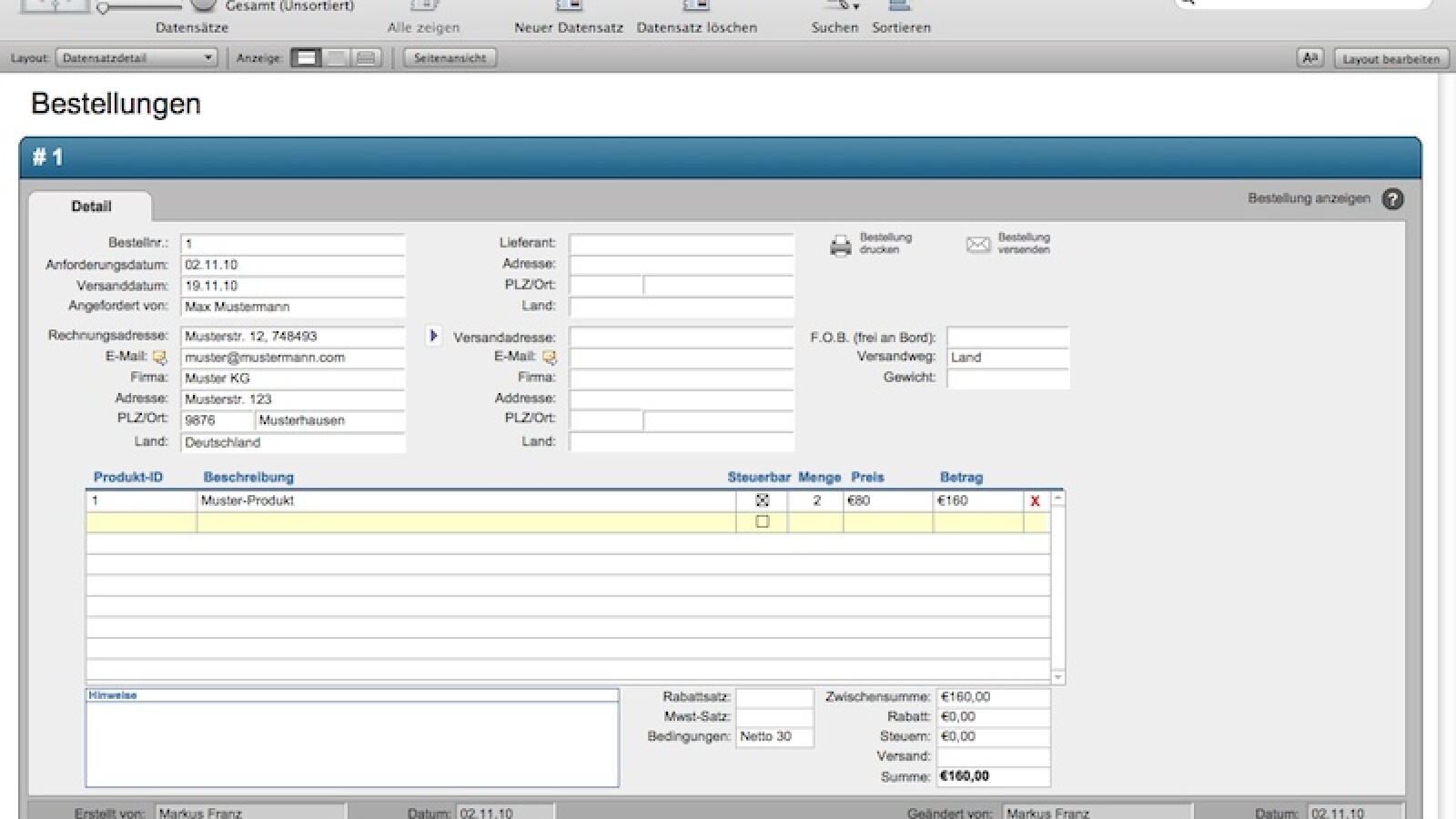Open text formatting with the Aa icon
Viewport: 1456px width, 819px height.
pos(1310,57)
